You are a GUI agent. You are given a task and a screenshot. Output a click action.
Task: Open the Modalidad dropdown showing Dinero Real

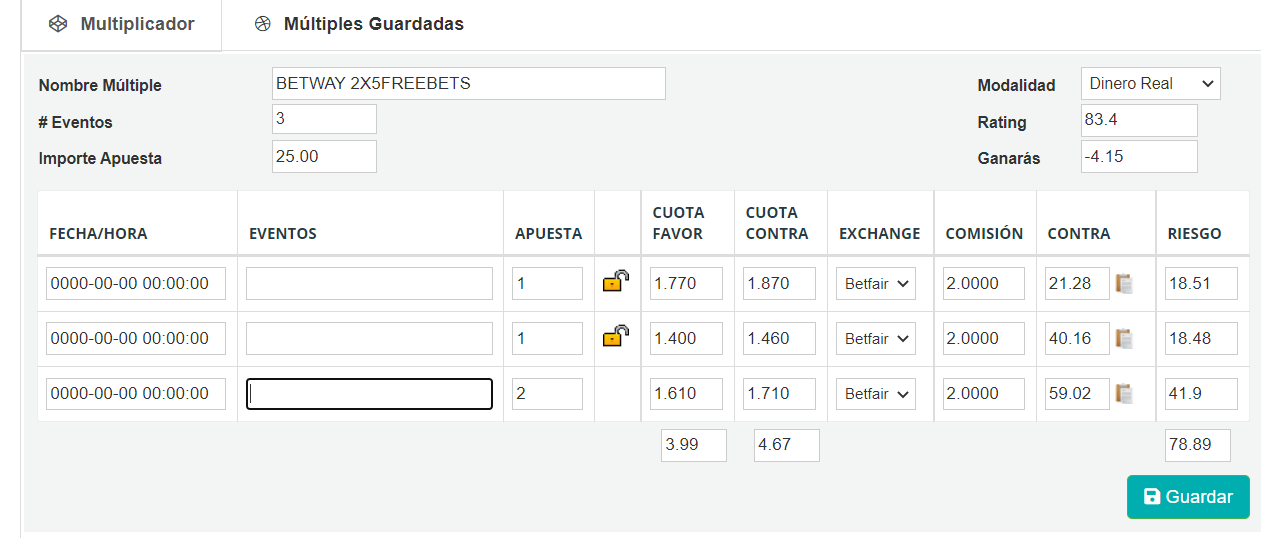point(1151,84)
